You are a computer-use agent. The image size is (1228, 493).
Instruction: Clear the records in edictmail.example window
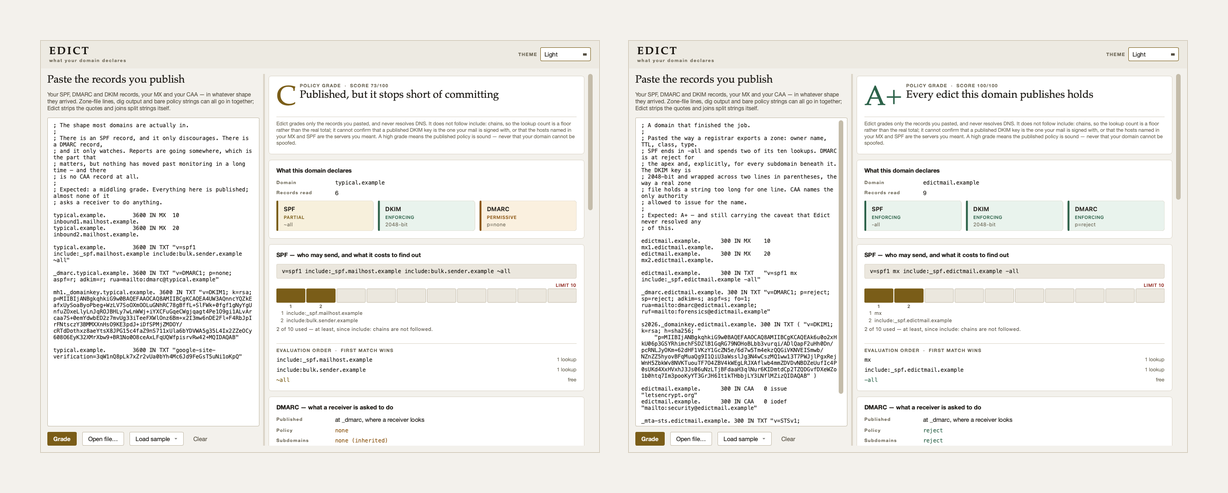[x=788, y=439]
